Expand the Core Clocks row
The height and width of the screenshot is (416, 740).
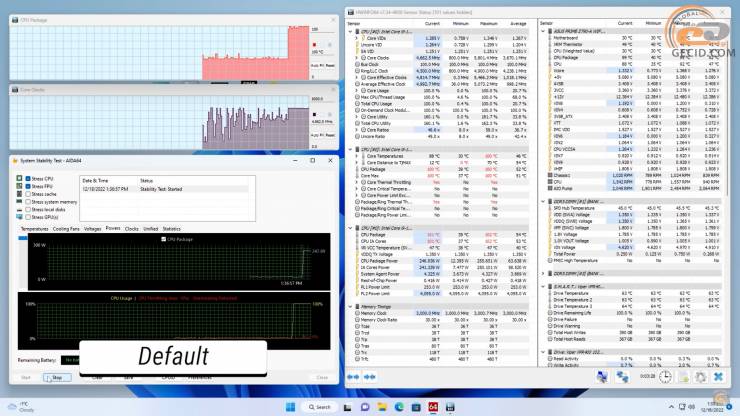[357, 58]
